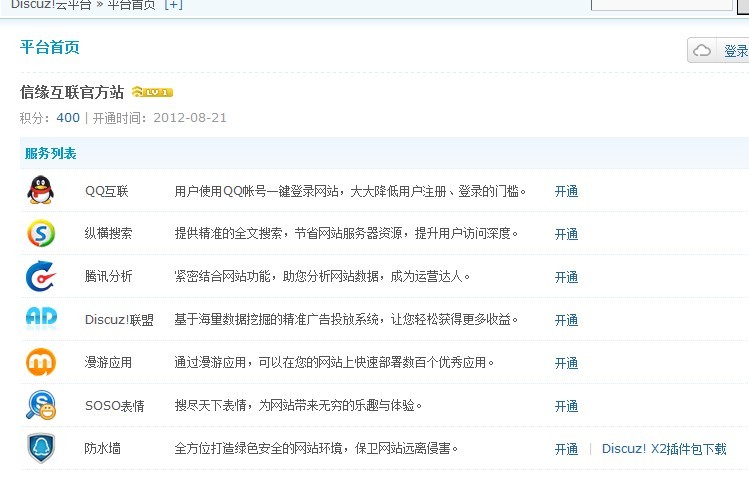Select the 防水墙 service name
The width and height of the screenshot is (749, 487).
click(x=102, y=448)
